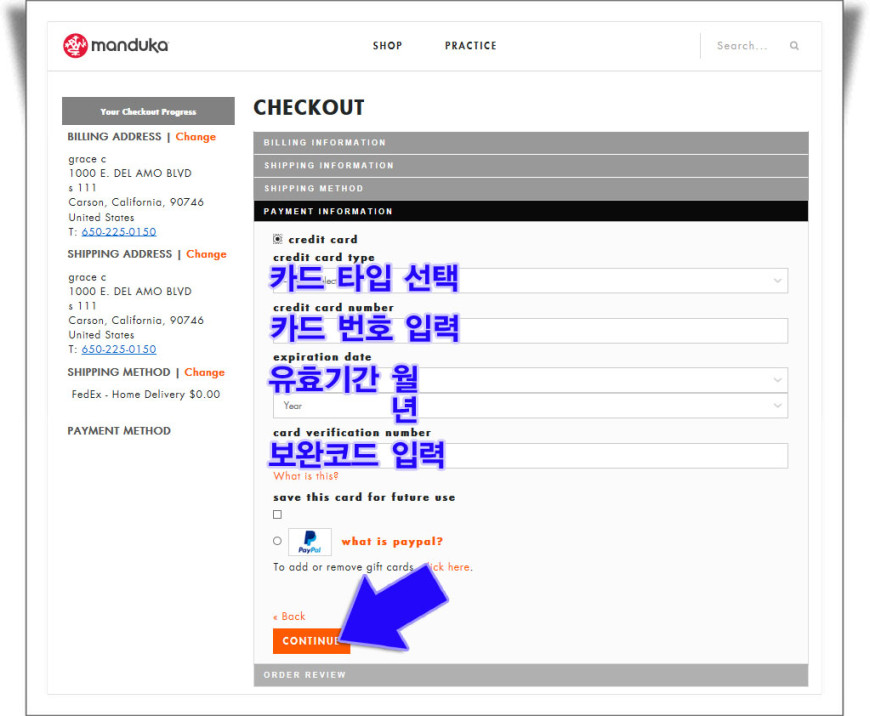The image size is (870, 716).
Task: Expand the Shipping Information section
Action: pos(530,166)
